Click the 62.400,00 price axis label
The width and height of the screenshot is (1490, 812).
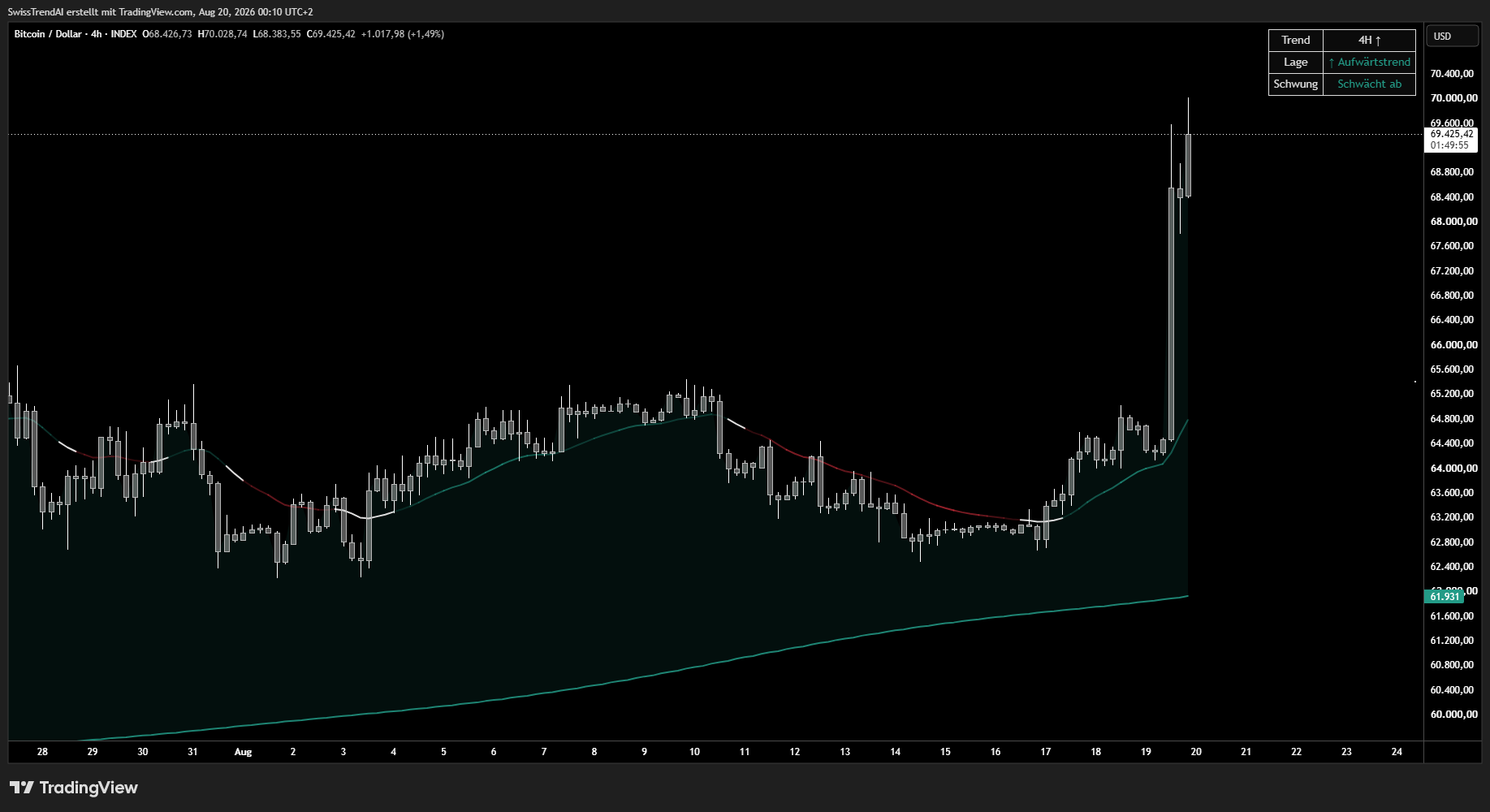[x=1453, y=567]
